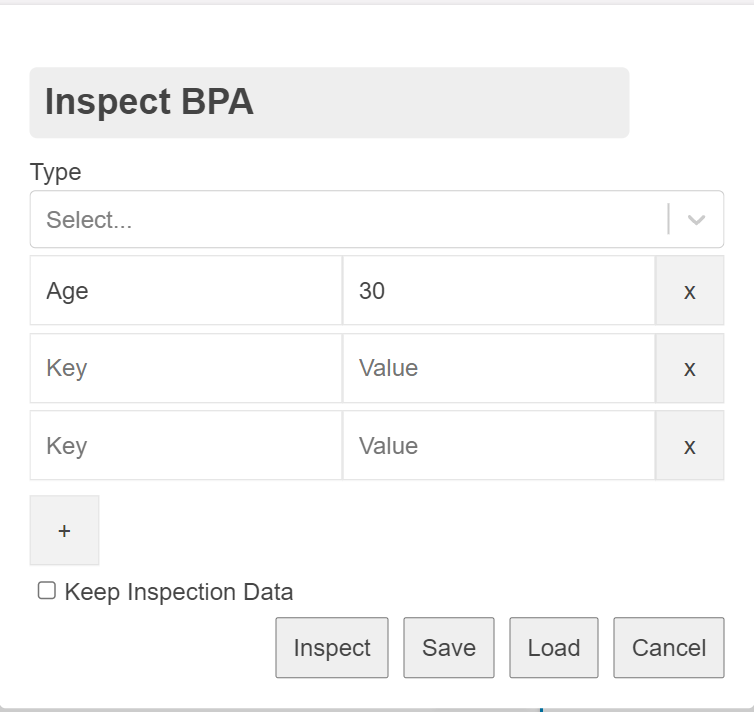Open the Type dropdown chevron
This screenshot has width=754, height=712.
(x=697, y=220)
